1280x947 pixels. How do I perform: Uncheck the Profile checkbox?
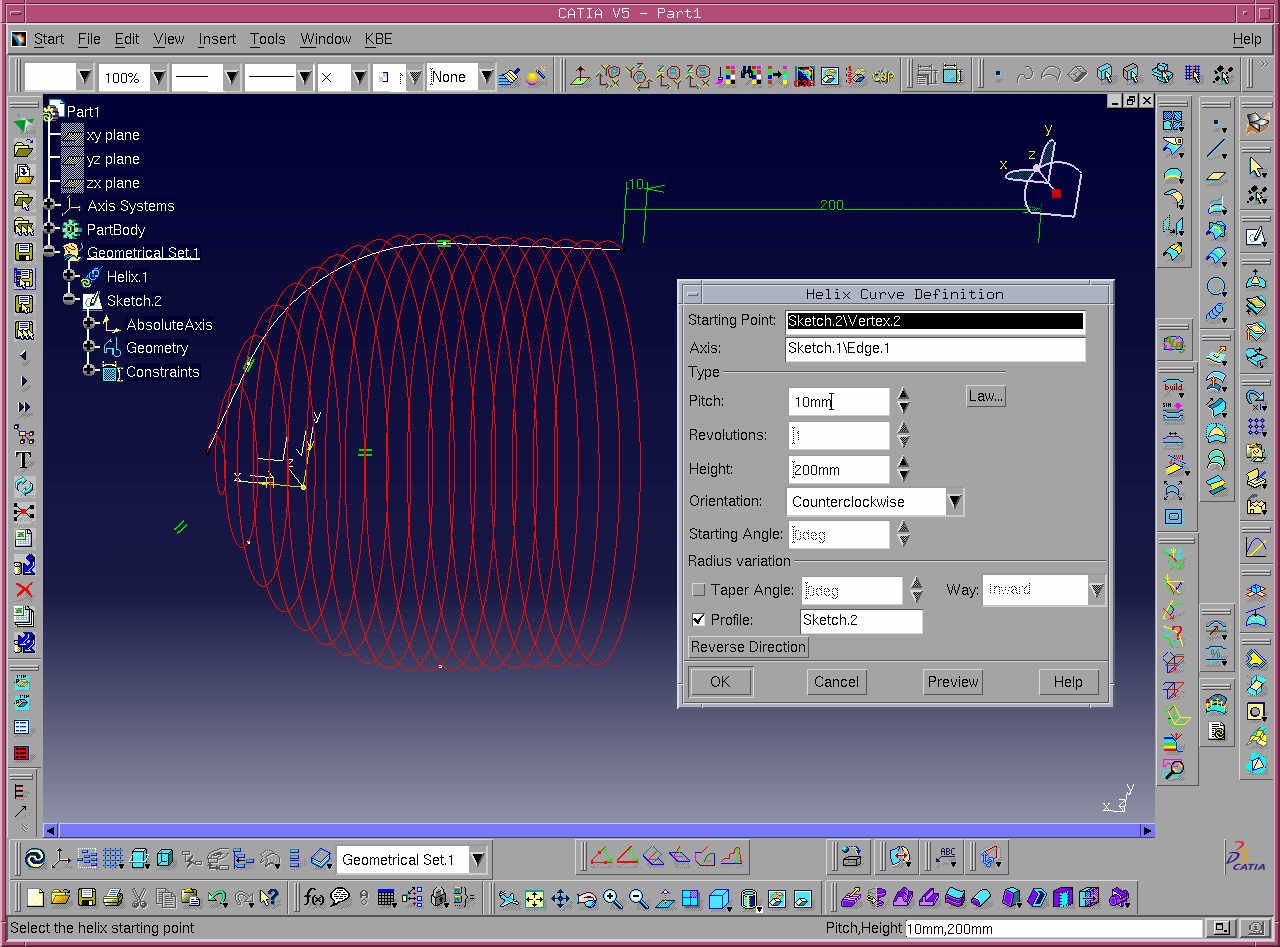[x=698, y=620]
